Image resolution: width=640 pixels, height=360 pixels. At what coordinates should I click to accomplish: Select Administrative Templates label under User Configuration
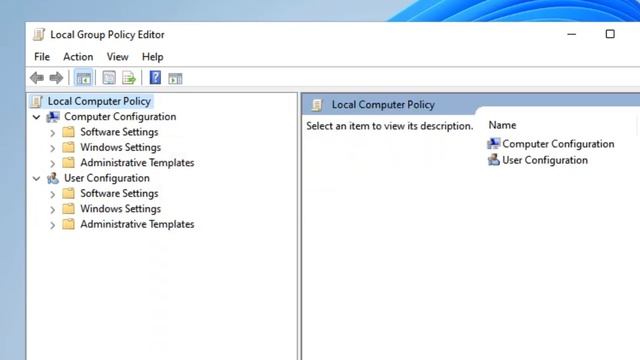(x=137, y=224)
